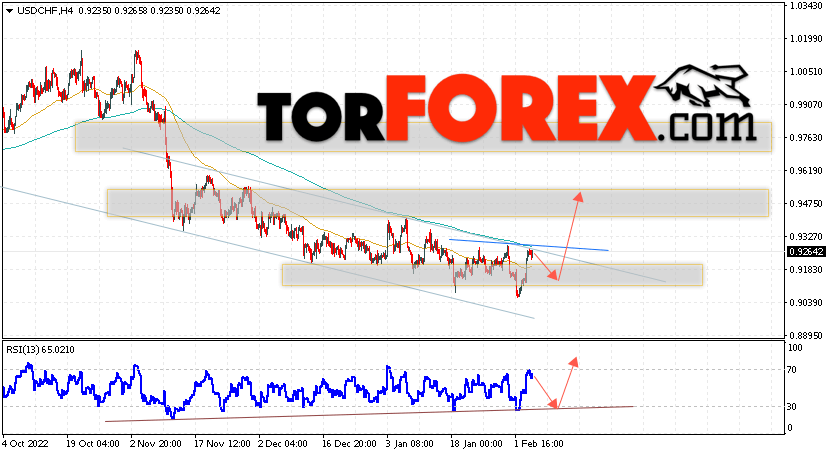This screenshot has height=455, width=830.
Task: Click the 0.91830 price axis label
Action: pyautogui.click(x=806, y=269)
